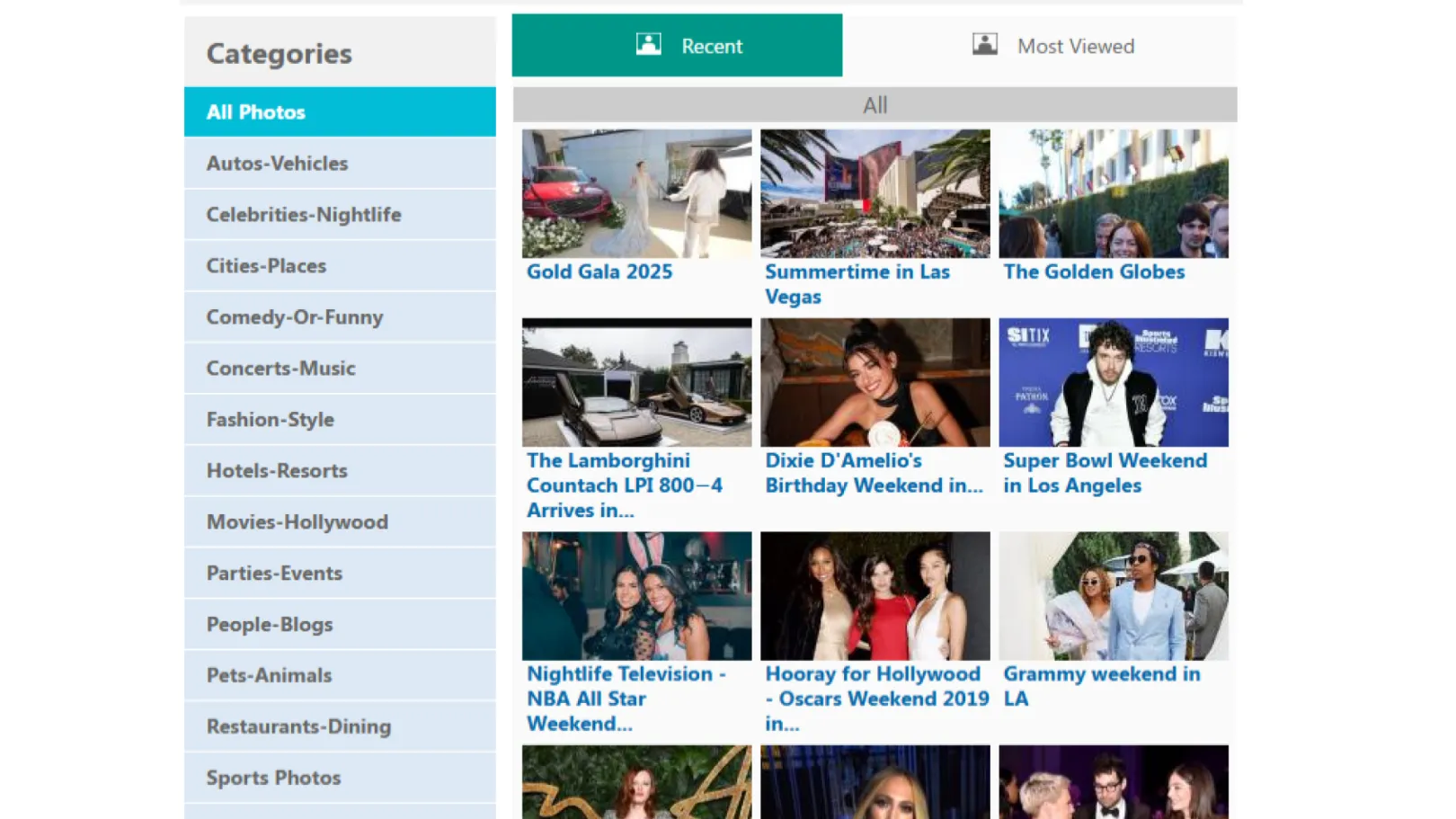
Task: Open Nightlife Television - NBA All Star link
Action: point(626,699)
